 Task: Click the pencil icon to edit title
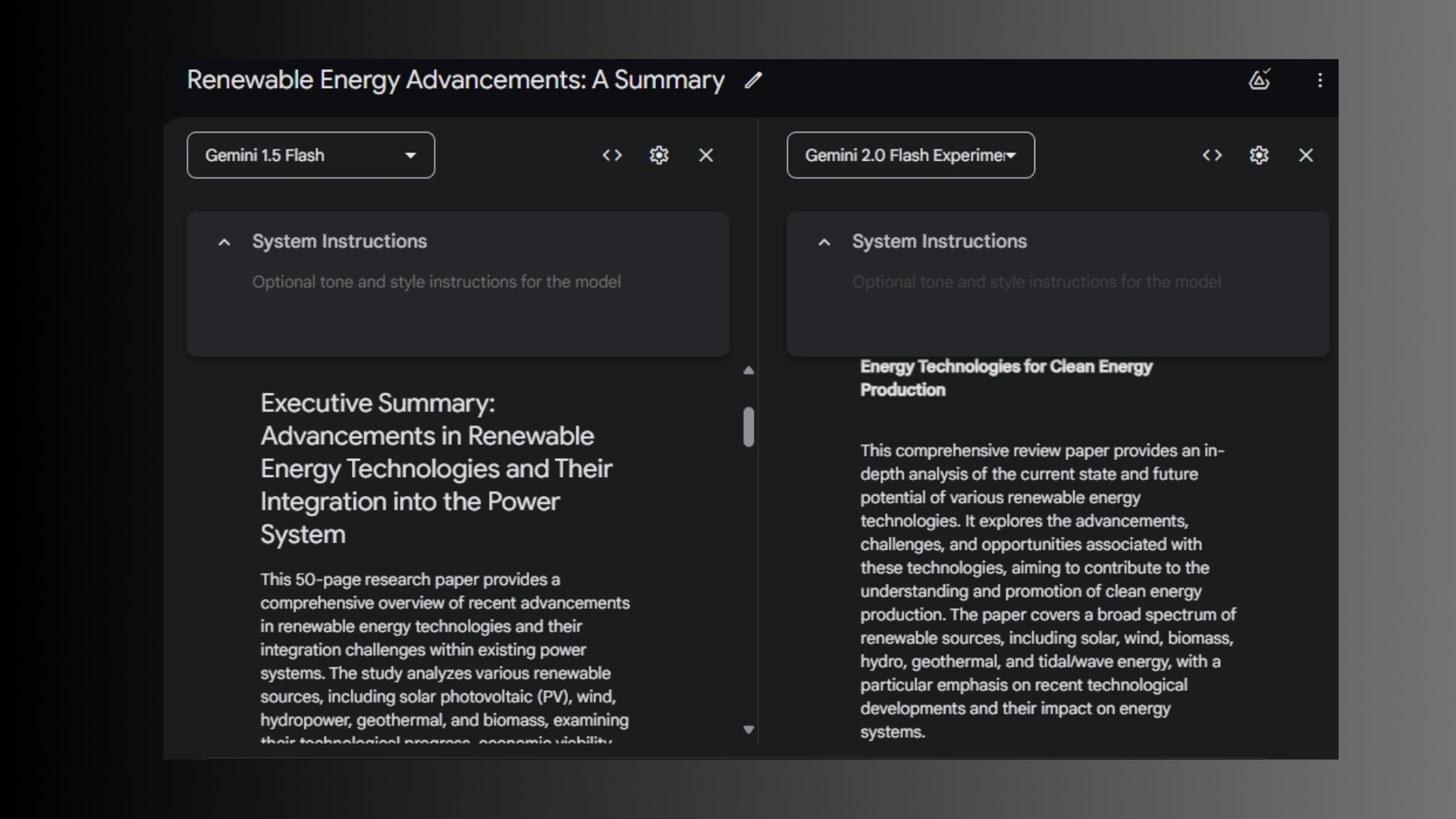tap(752, 80)
